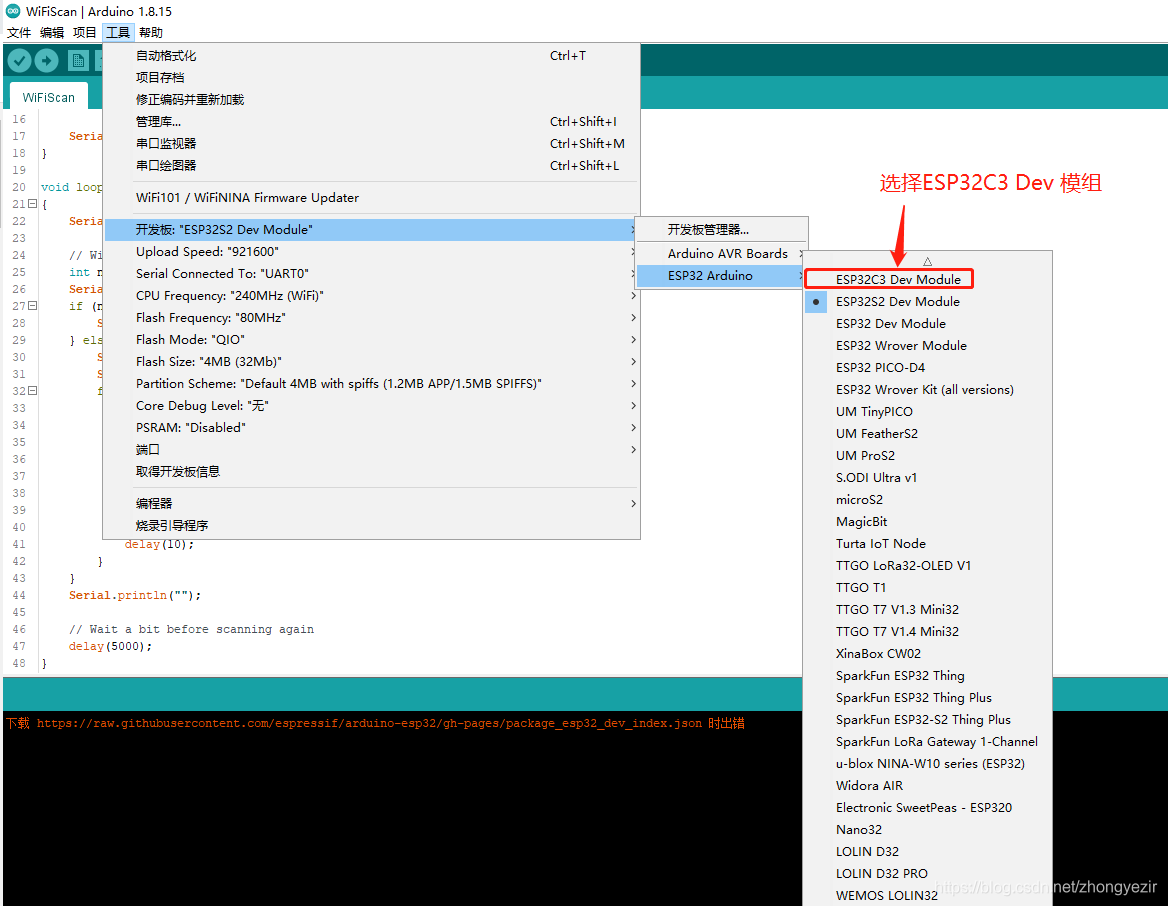
Task: Expand the ESP32 Arduino submenu
Action: pyautogui.click(x=722, y=276)
